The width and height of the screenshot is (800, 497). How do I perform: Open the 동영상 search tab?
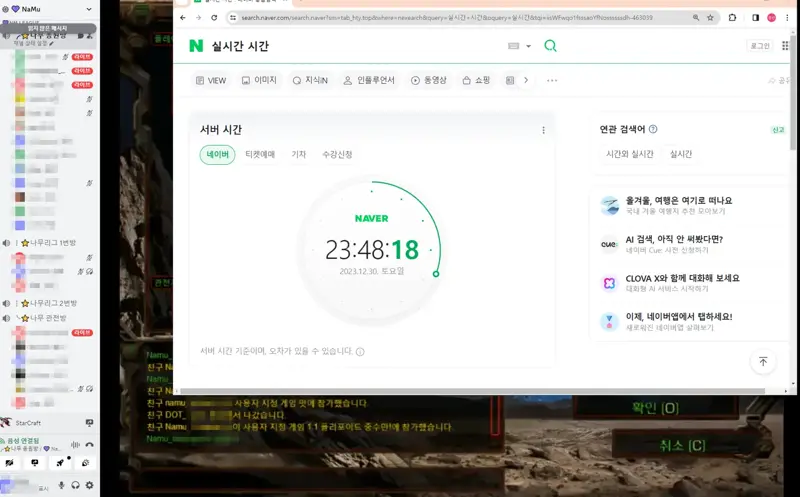[x=429, y=80]
